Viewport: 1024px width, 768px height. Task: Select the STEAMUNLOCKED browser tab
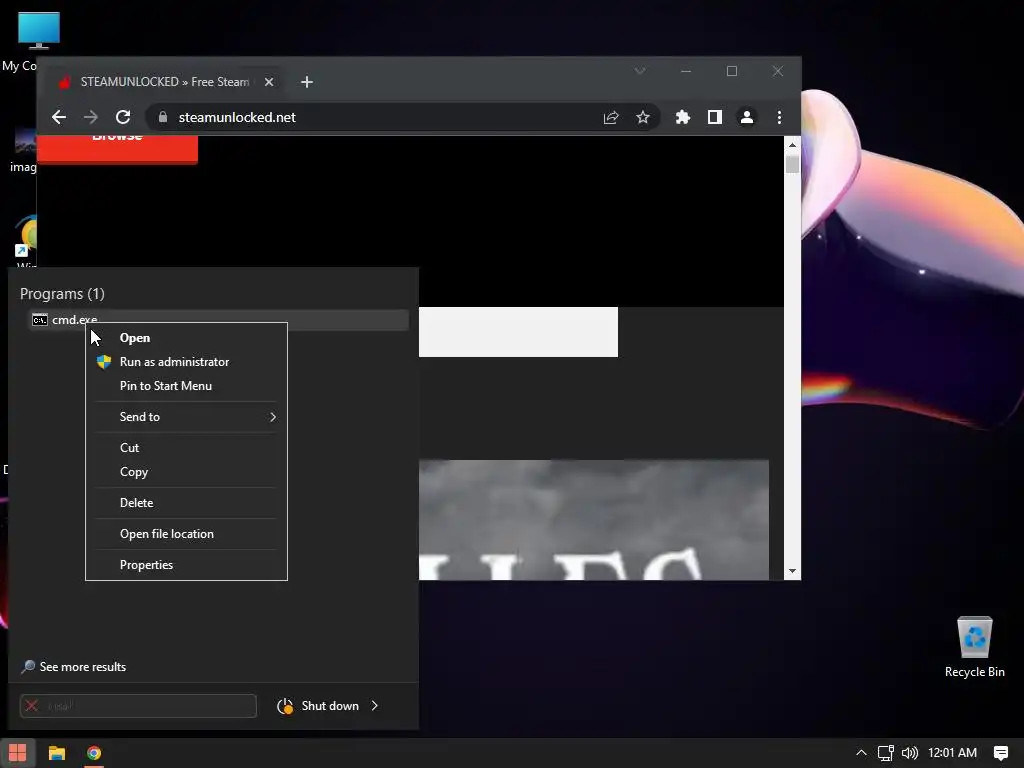click(x=163, y=82)
